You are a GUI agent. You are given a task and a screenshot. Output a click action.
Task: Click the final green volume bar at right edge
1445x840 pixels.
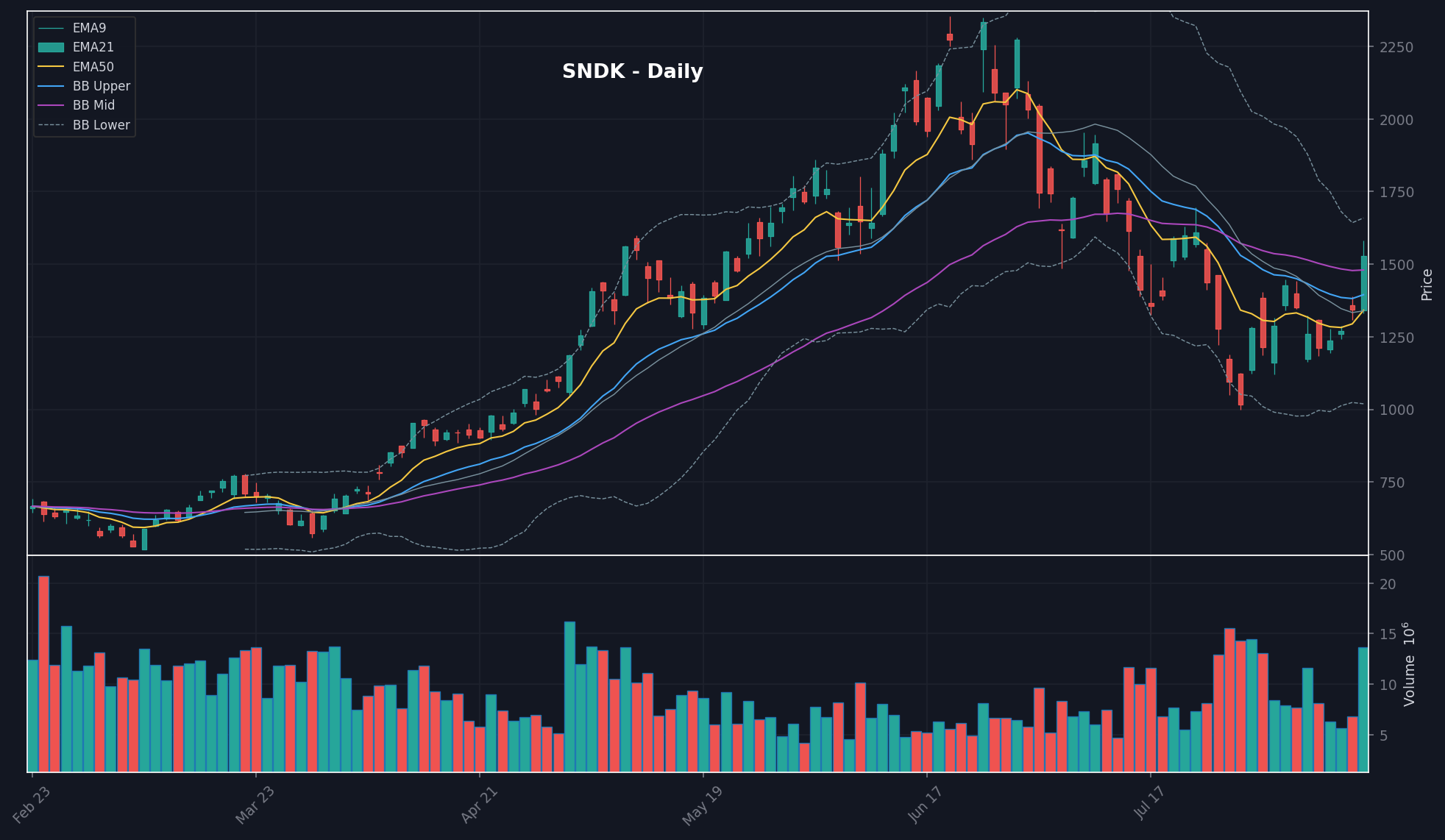(x=1363, y=709)
